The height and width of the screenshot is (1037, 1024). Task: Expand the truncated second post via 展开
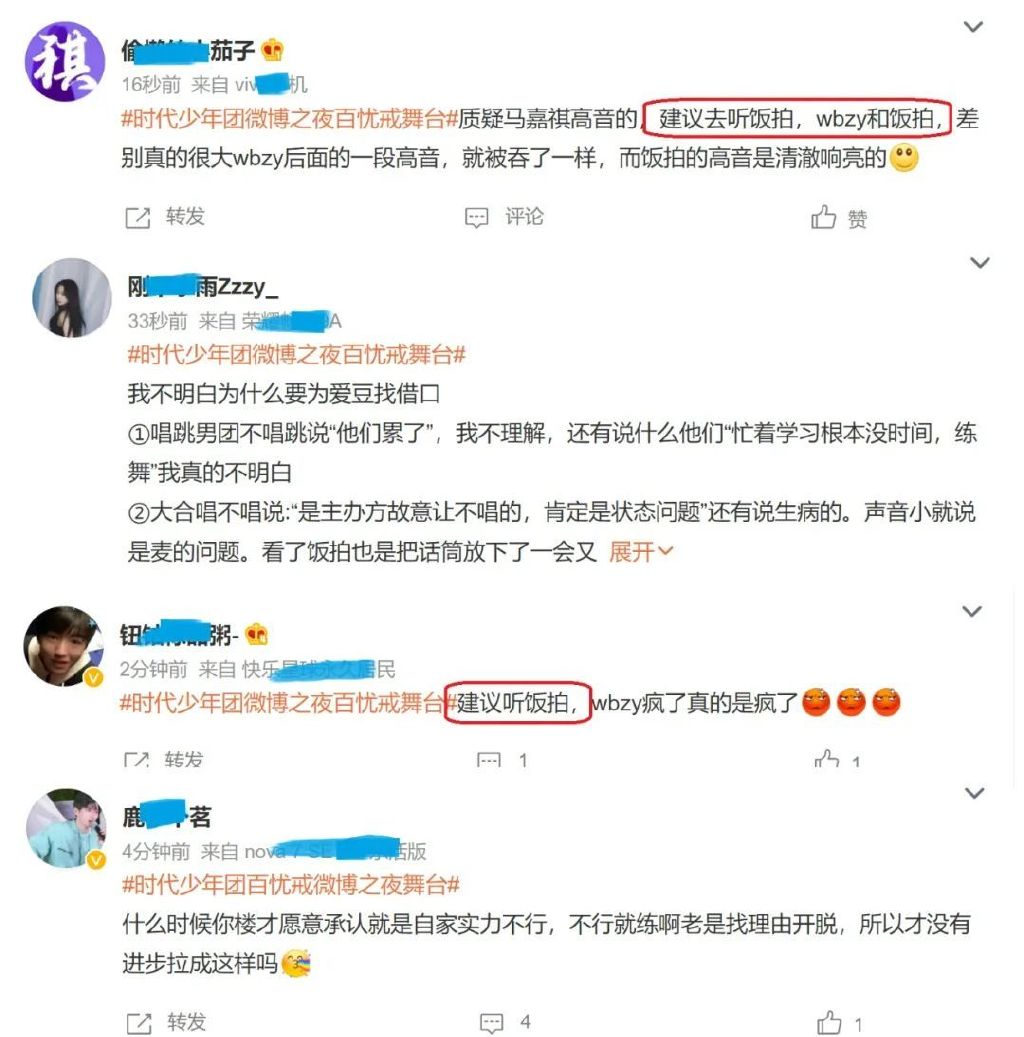click(x=640, y=551)
